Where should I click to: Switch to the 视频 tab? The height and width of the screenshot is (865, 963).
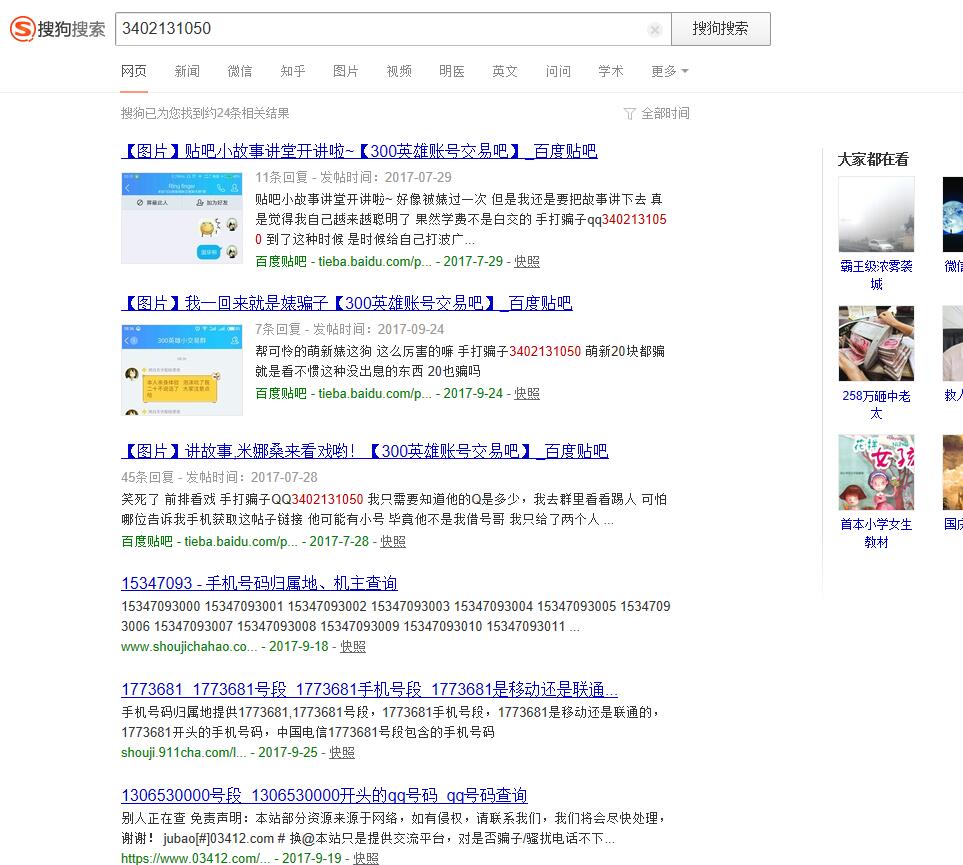click(399, 71)
